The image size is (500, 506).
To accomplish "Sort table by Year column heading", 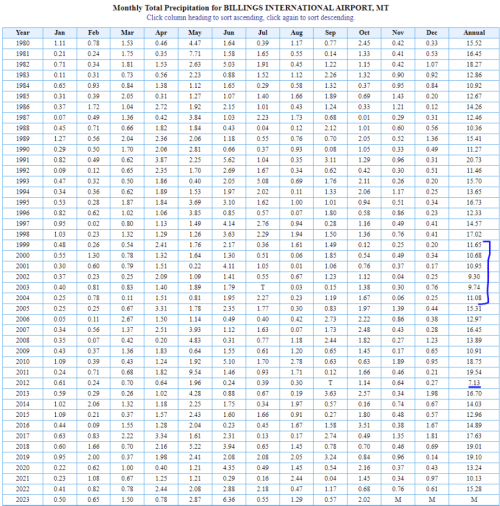I will [23, 33].
